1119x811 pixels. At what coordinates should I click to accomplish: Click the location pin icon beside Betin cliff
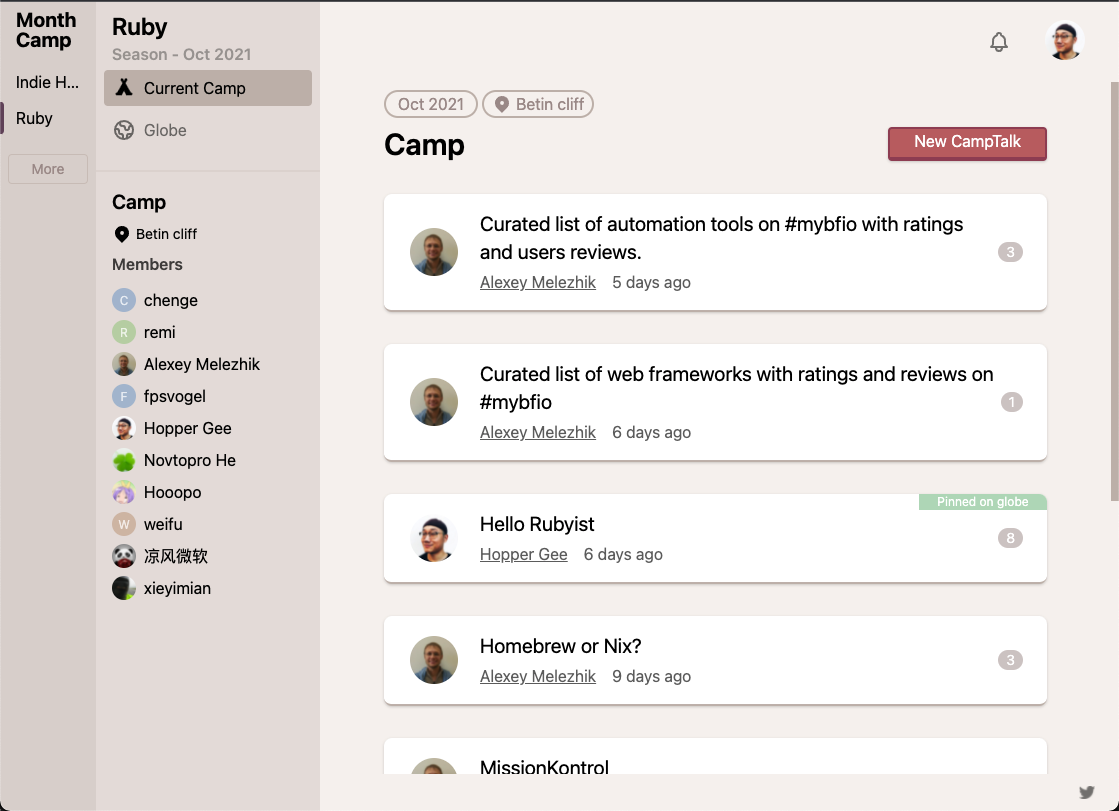coord(121,234)
